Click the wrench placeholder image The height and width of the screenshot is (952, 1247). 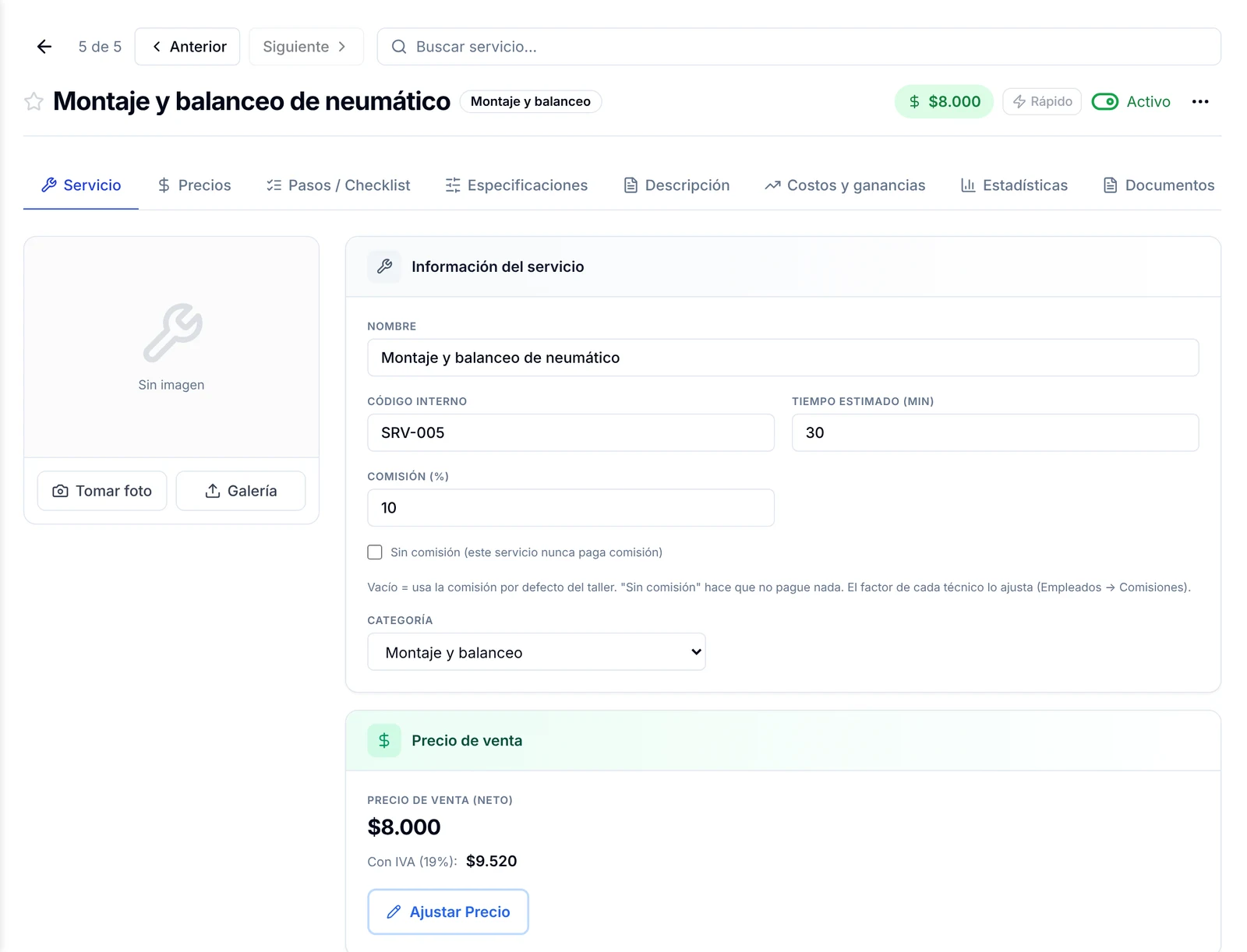pyautogui.click(x=172, y=333)
